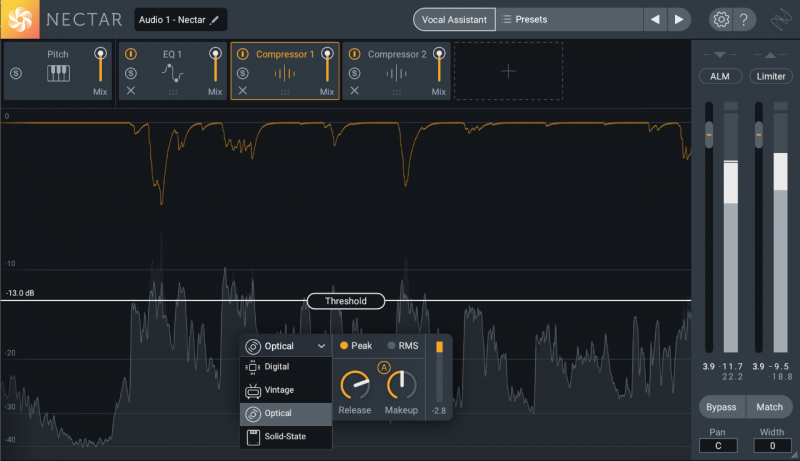
Task: Click the hamburger icon next to Presets
Action: pos(506,19)
